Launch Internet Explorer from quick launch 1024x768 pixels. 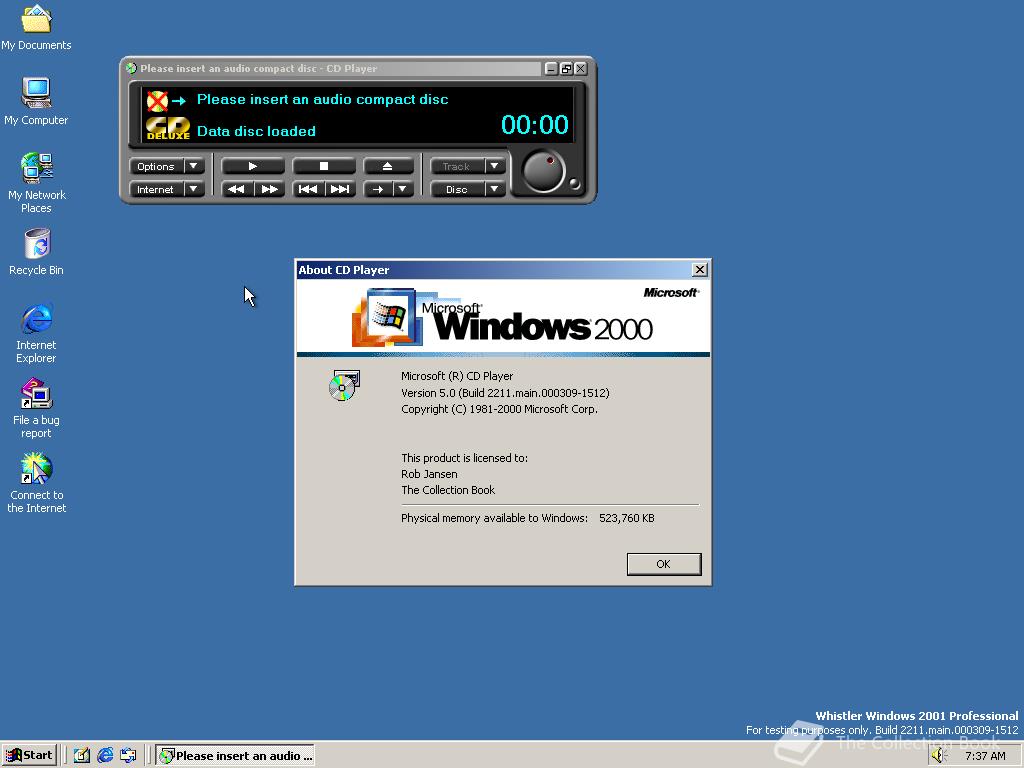tap(105, 756)
